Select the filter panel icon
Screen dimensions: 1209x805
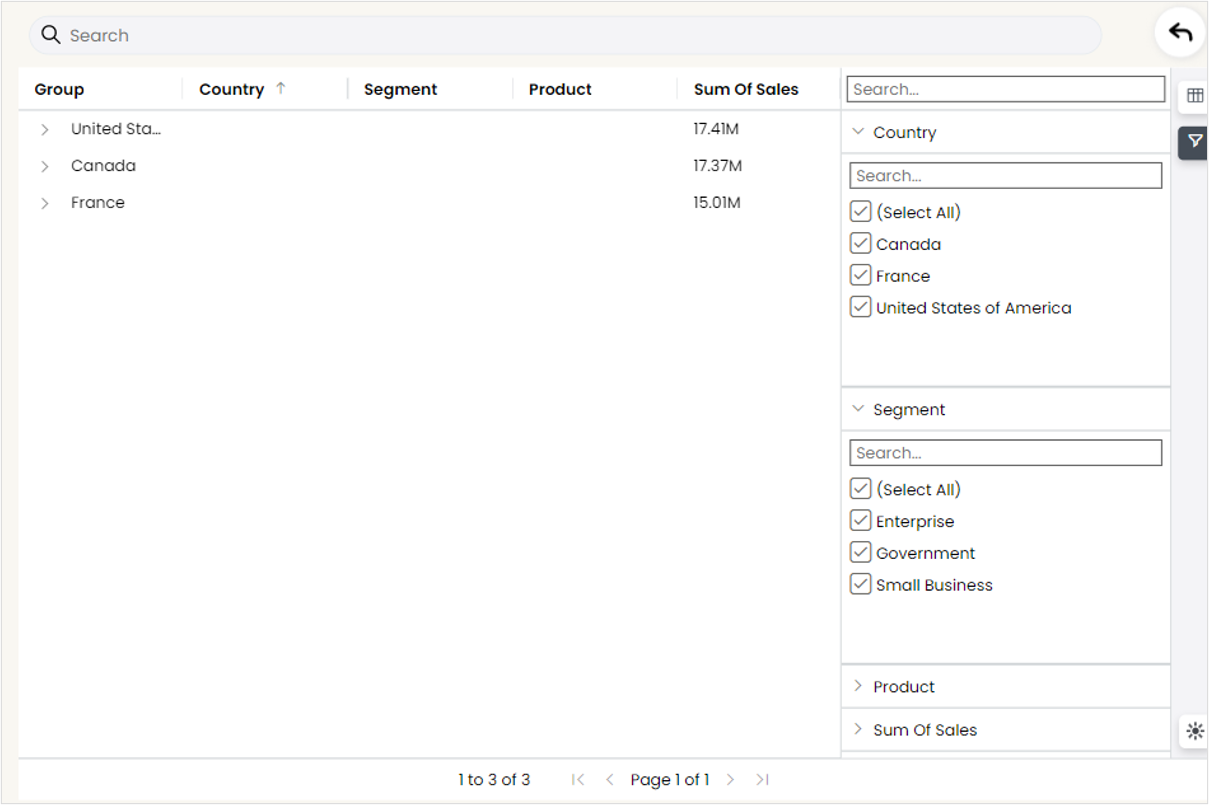pyautogui.click(x=1194, y=143)
